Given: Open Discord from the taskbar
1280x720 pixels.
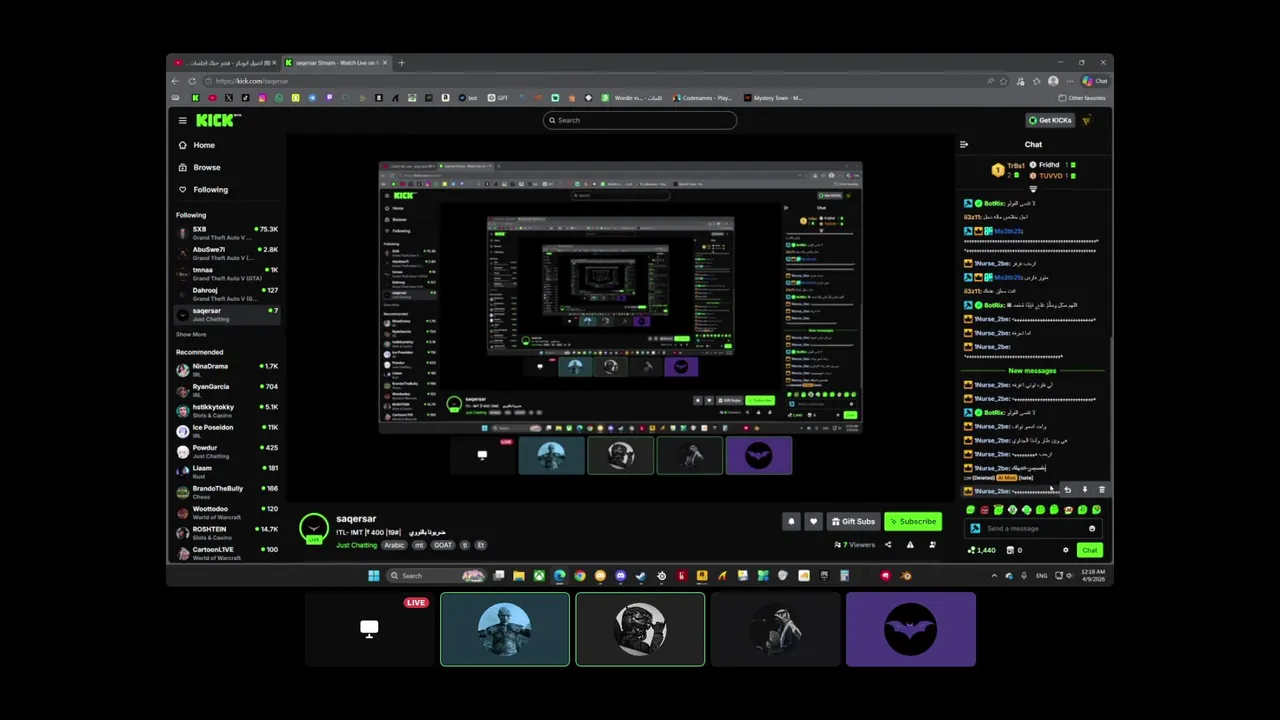Looking at the screenshot, I should 620,575.
